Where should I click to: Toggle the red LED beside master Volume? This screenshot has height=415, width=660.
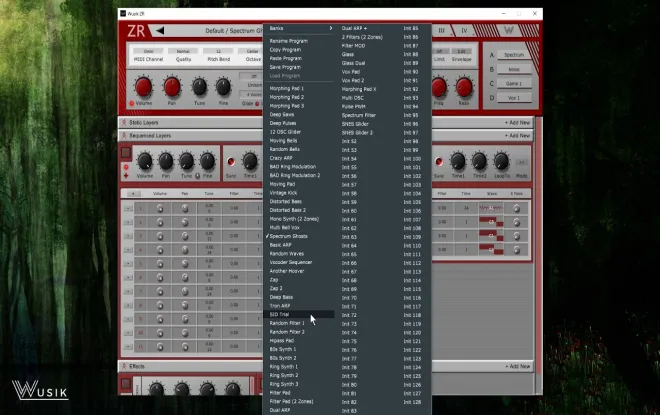point(132,103)
